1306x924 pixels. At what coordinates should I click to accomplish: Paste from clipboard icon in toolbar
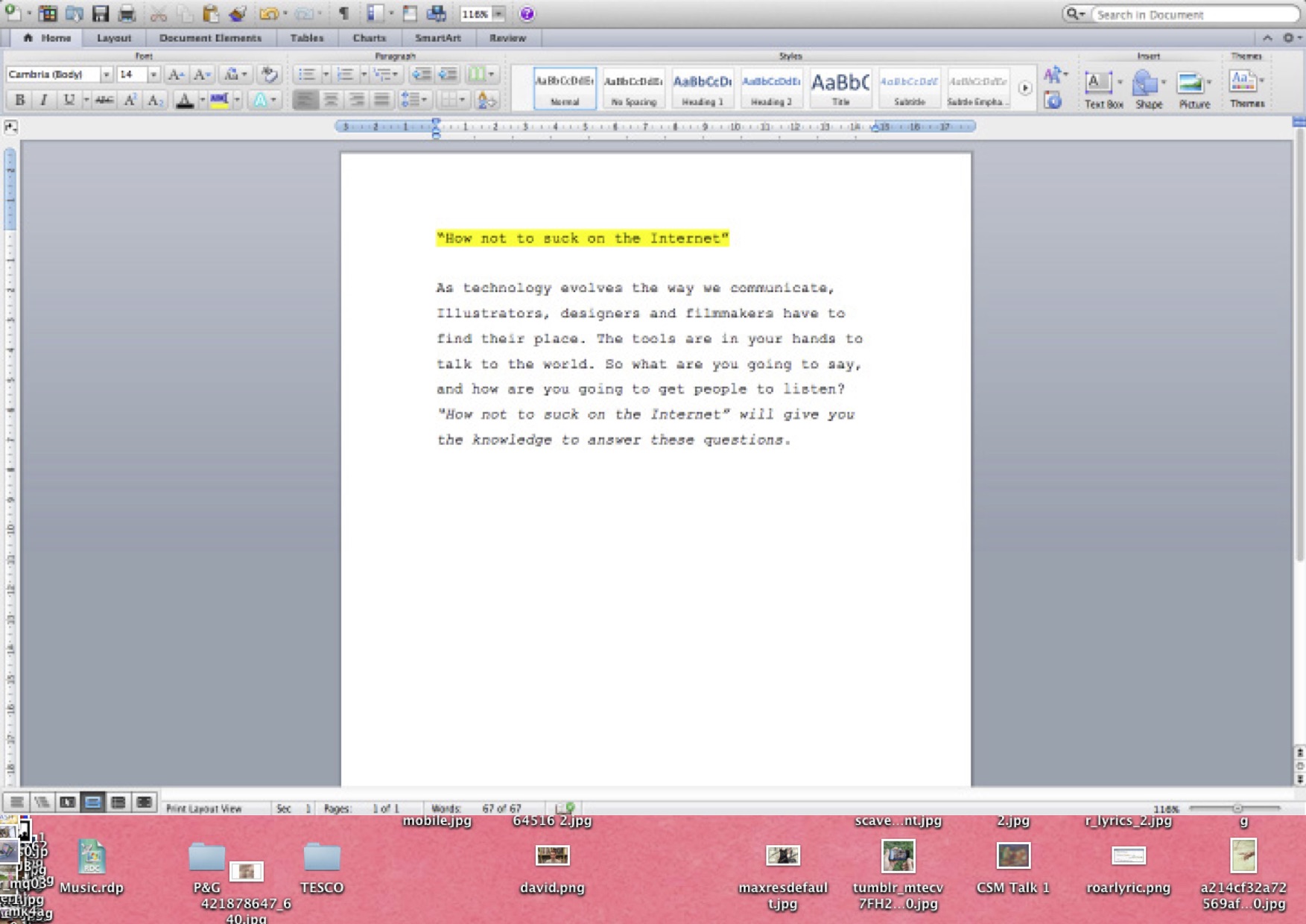coord(211,13)
